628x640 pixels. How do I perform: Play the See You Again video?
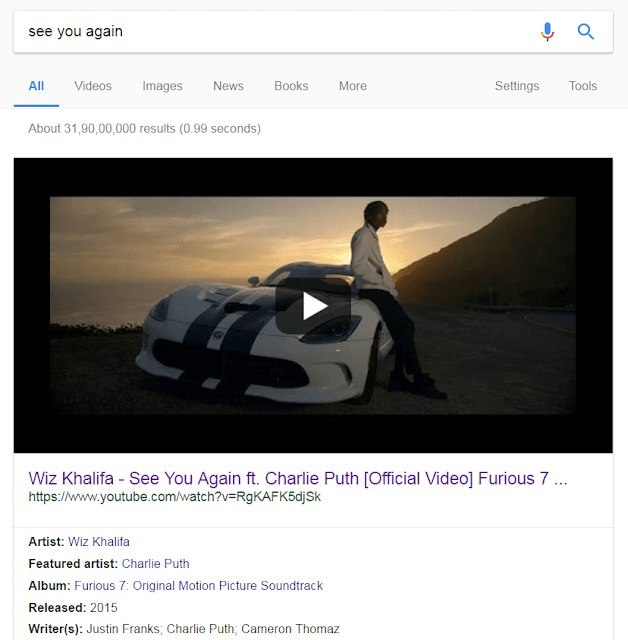(x=313, y=306)
